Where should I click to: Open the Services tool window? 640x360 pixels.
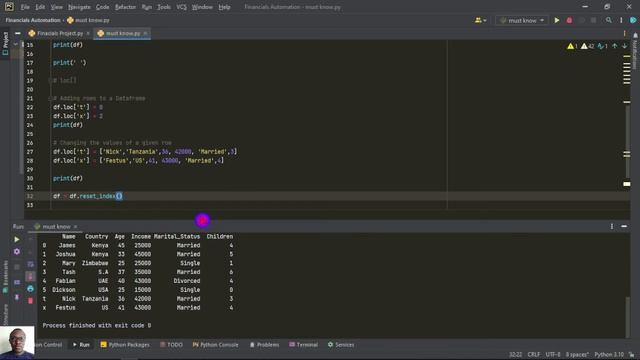point(341,345)
